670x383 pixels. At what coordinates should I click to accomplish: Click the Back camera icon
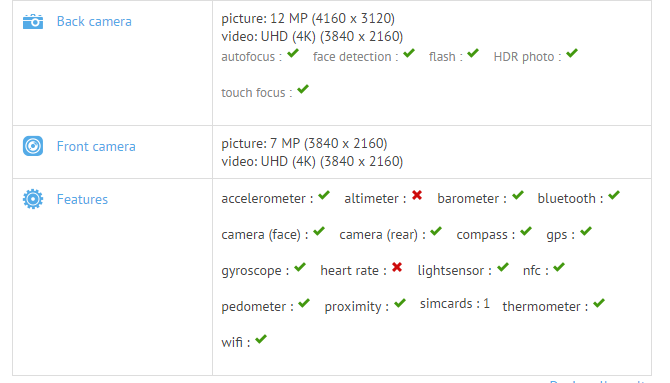click(33, 21)
